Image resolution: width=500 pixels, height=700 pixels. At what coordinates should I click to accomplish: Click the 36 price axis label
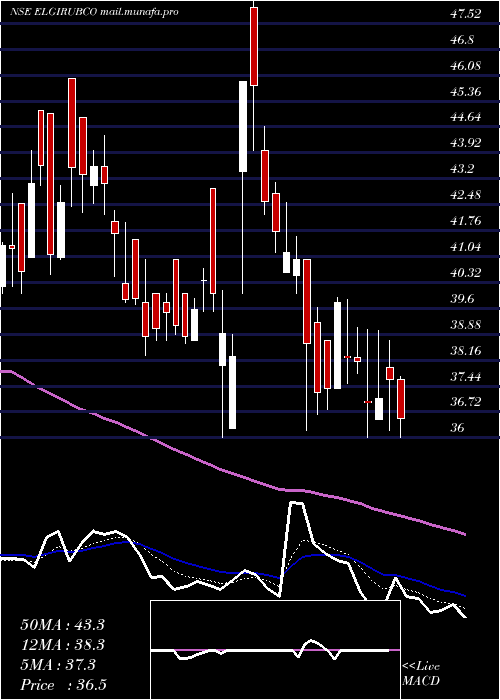click(x=457, y=428)
